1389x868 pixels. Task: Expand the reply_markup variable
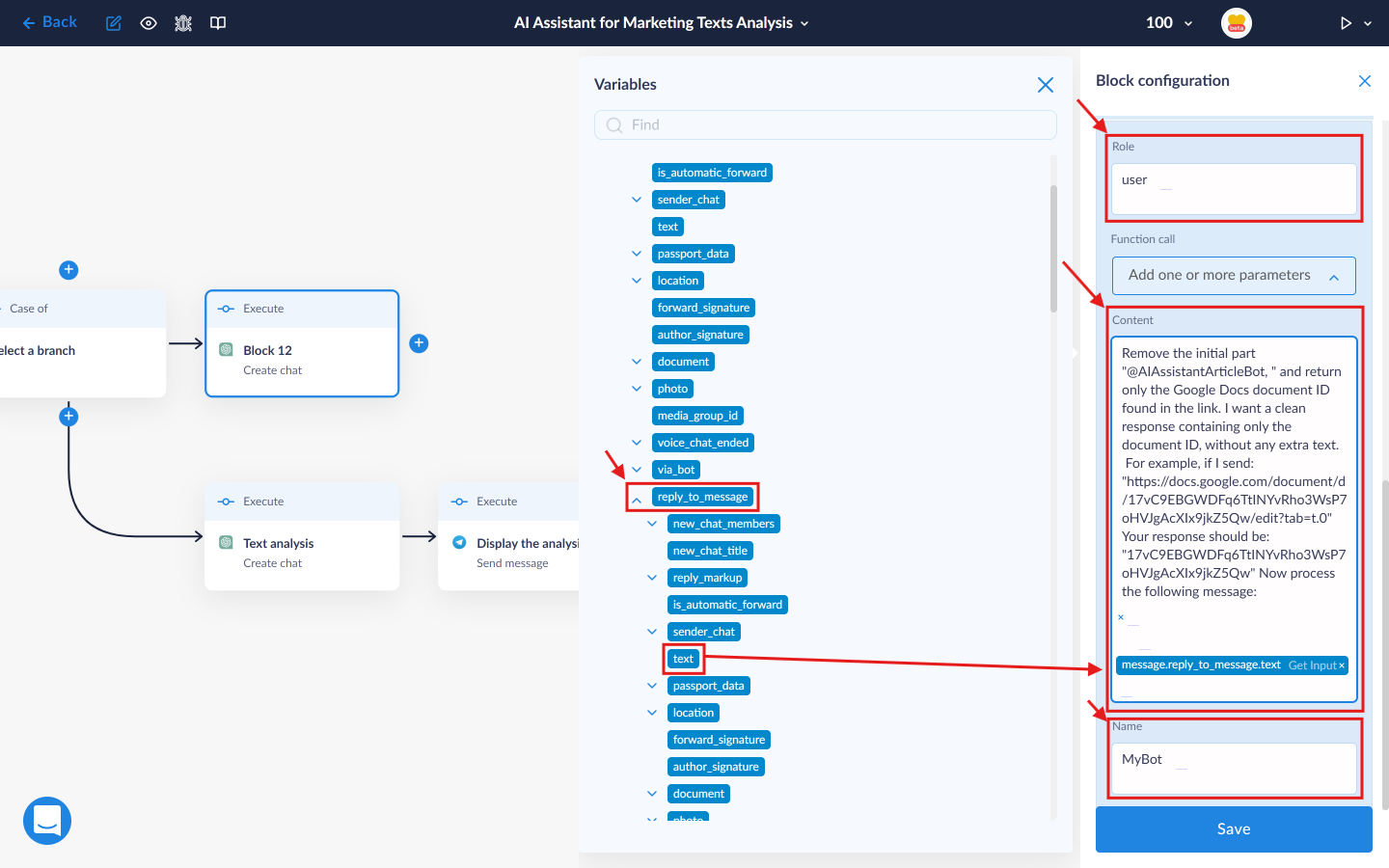(x=652, y=578)
